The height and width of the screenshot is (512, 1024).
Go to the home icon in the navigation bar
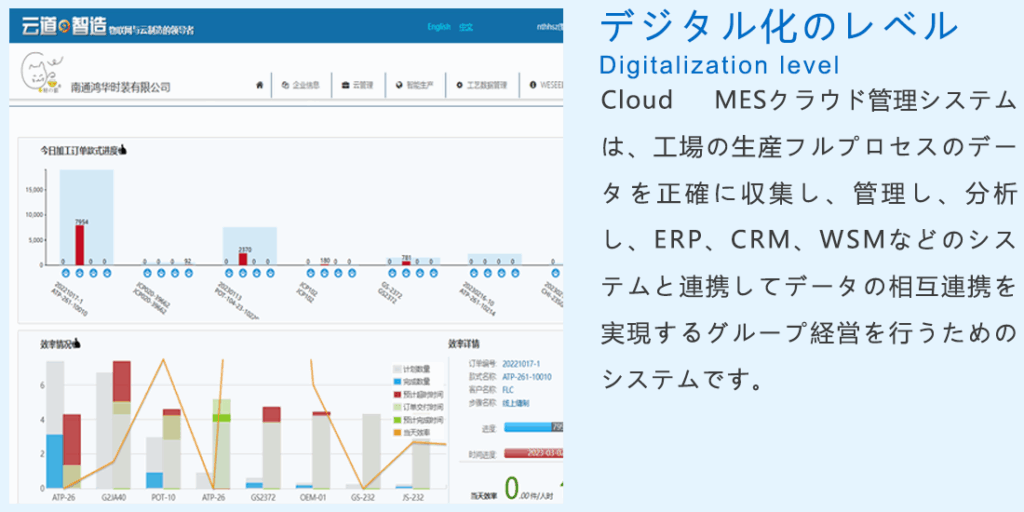pos(259,85)
